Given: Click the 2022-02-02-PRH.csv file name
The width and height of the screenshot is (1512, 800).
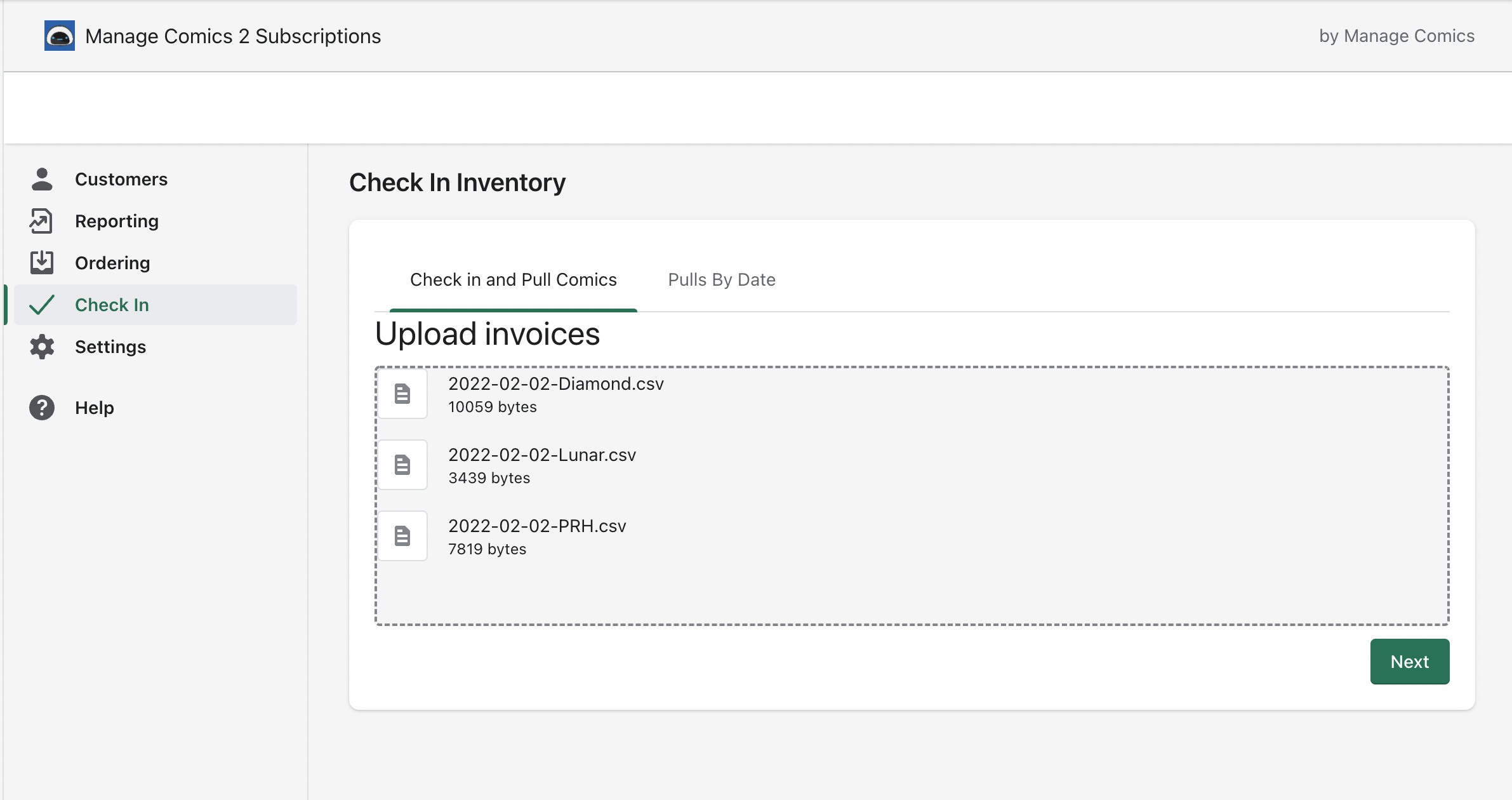Looking at the screenshot, I should click(537, 526).
